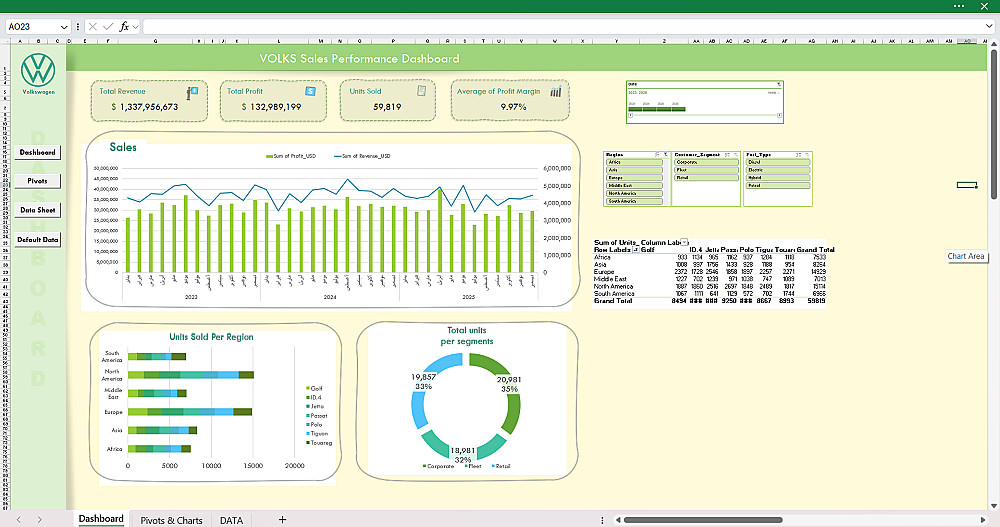Viewport: 1000px width, 527px height.
Task: Click the Date timeline horizontal scroll track
Action: 705,115
